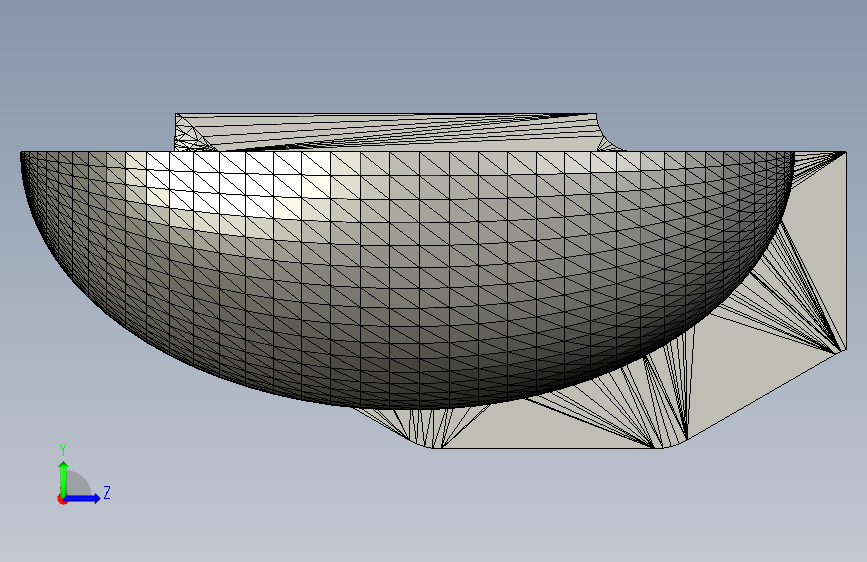
Task: Click the blue Z axis arrow of the triad
Action: [83, 498]
